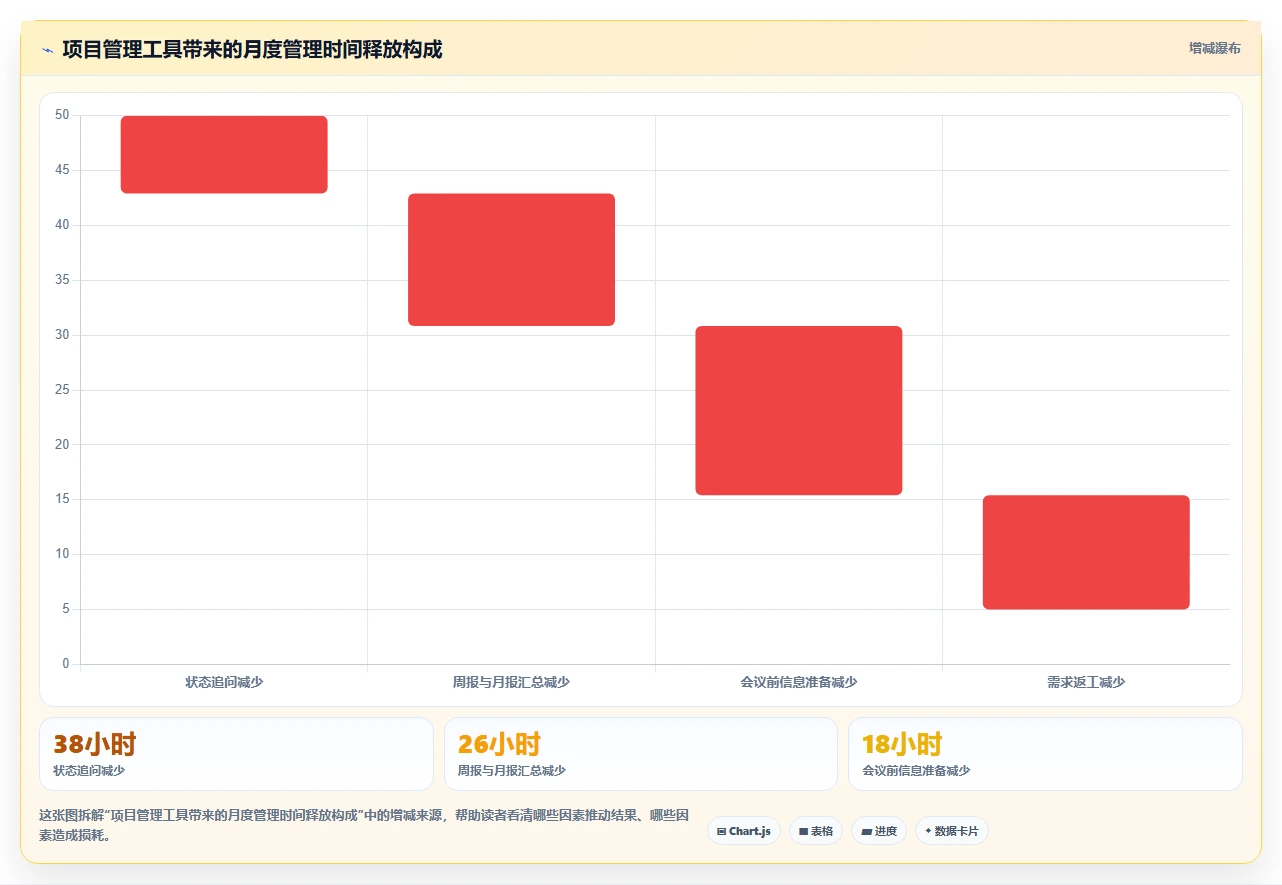
Task: Click the x-axis label 周报与月报汇总减少
Action: (511, 682)
